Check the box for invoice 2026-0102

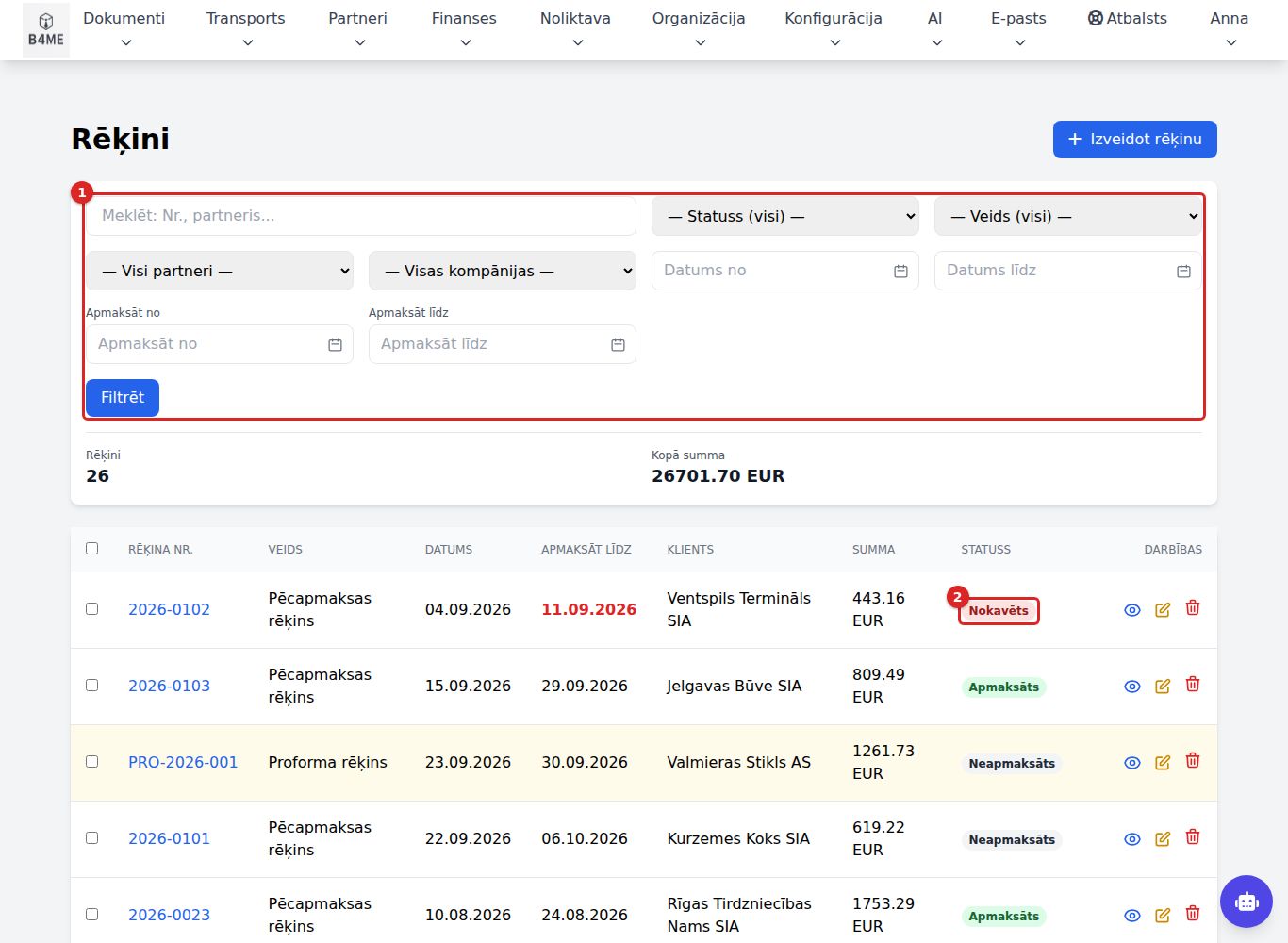coord(91,608)
